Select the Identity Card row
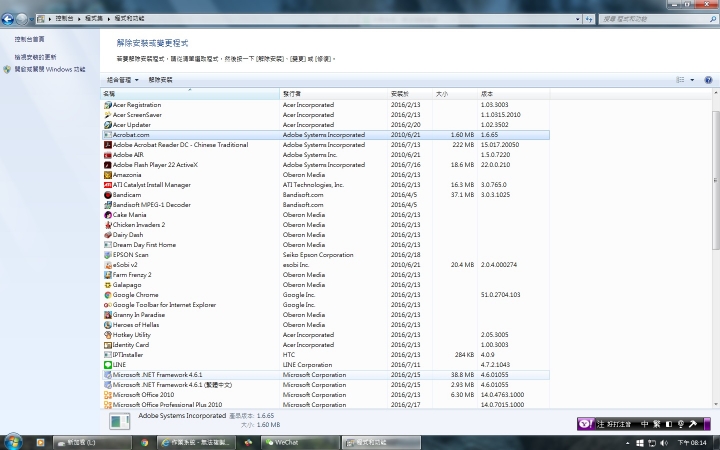 click(x=326, y=345)
